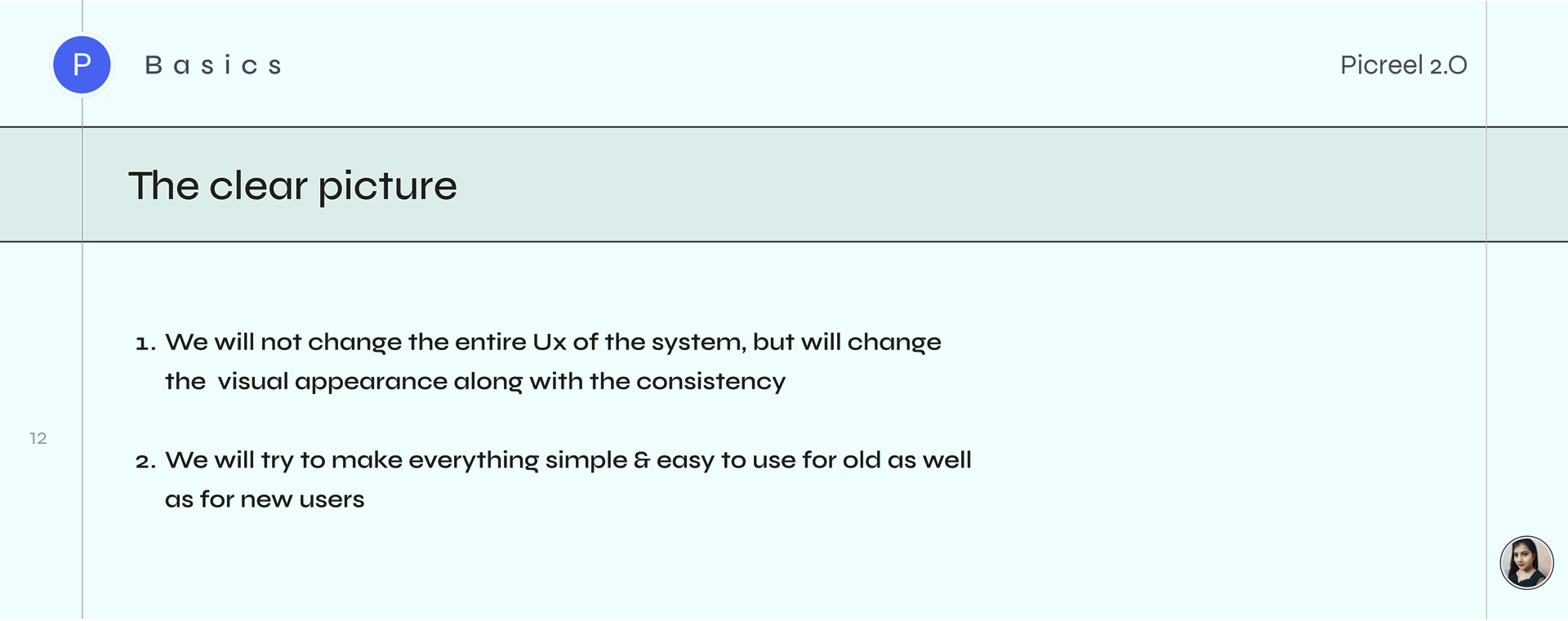
Task: Click the Picreel 2.0 title text
Action: click(x=1403, y=65)
